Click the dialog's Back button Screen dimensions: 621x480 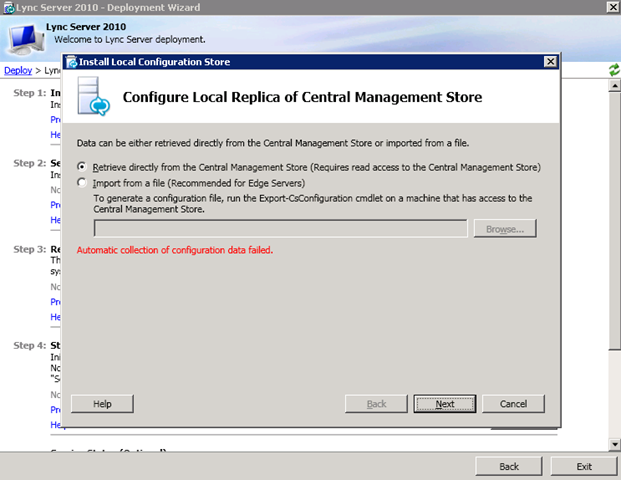pos(376,404)
